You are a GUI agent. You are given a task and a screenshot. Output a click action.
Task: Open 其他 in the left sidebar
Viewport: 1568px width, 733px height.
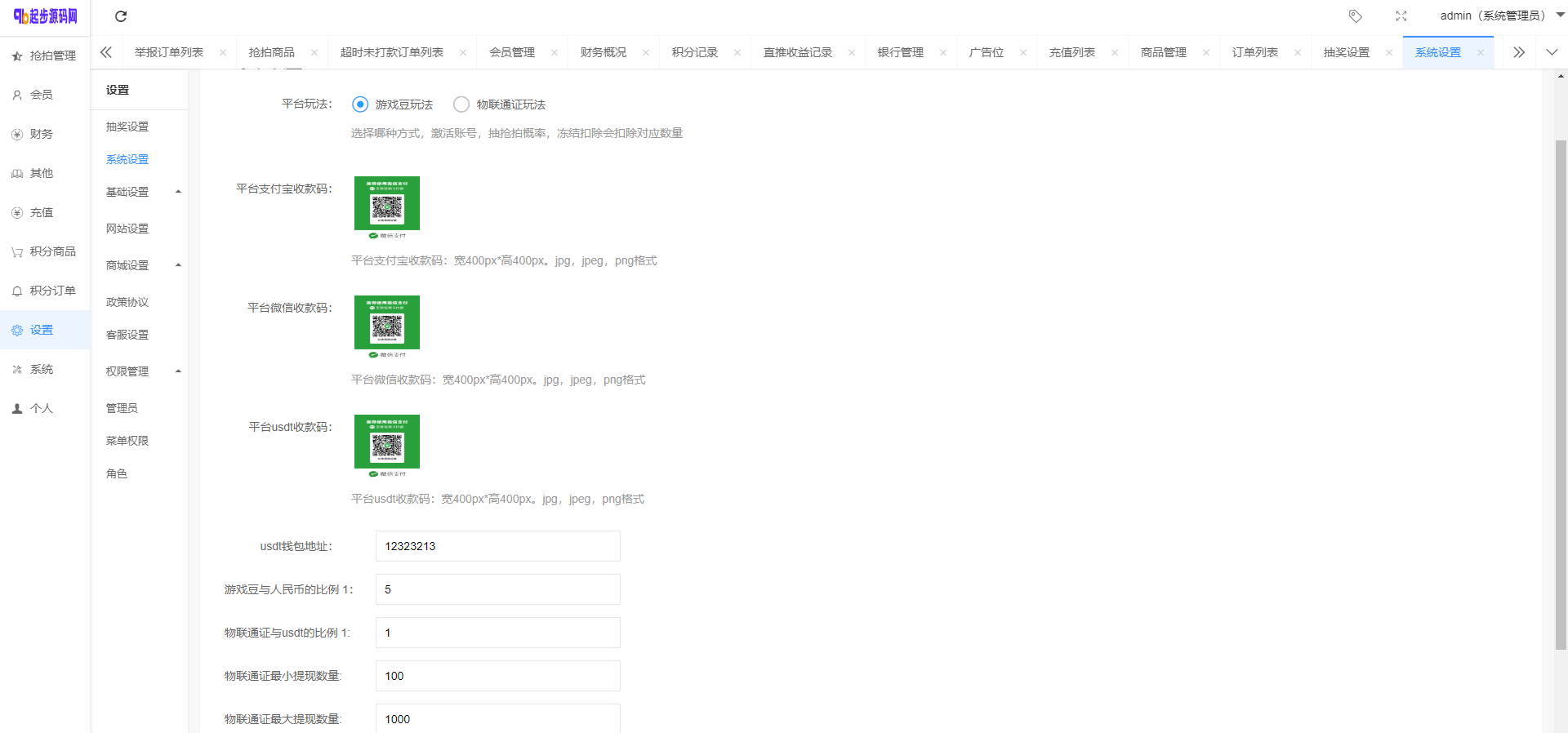(45, 173)
